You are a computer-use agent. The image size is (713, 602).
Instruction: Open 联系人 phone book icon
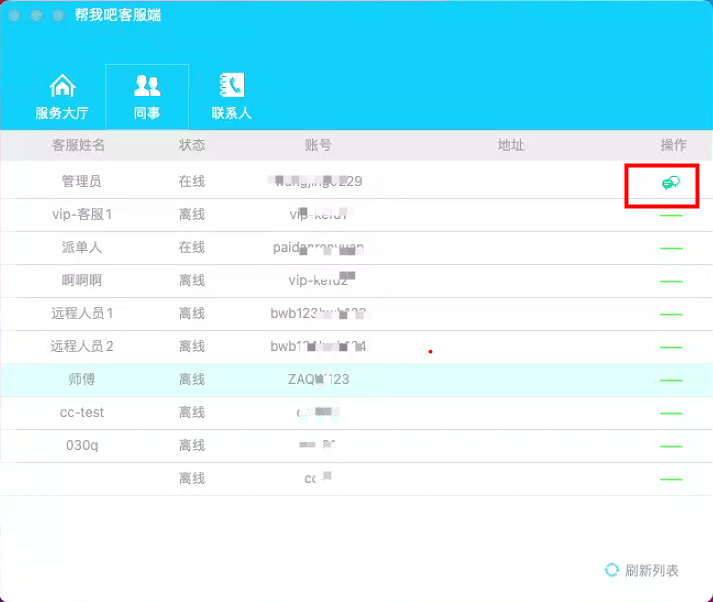232,85
